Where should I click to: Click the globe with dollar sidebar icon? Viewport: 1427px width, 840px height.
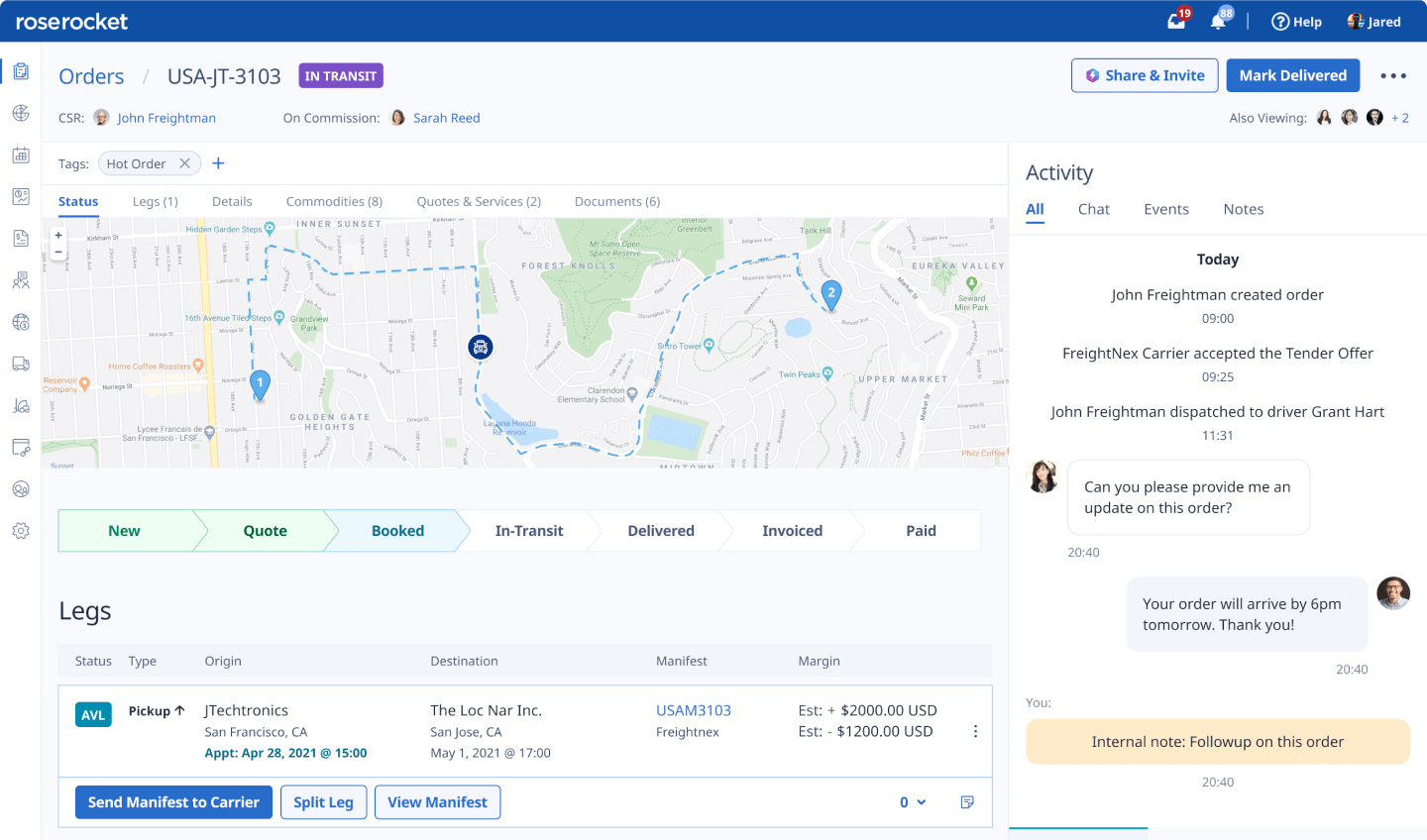click(21, 321)
